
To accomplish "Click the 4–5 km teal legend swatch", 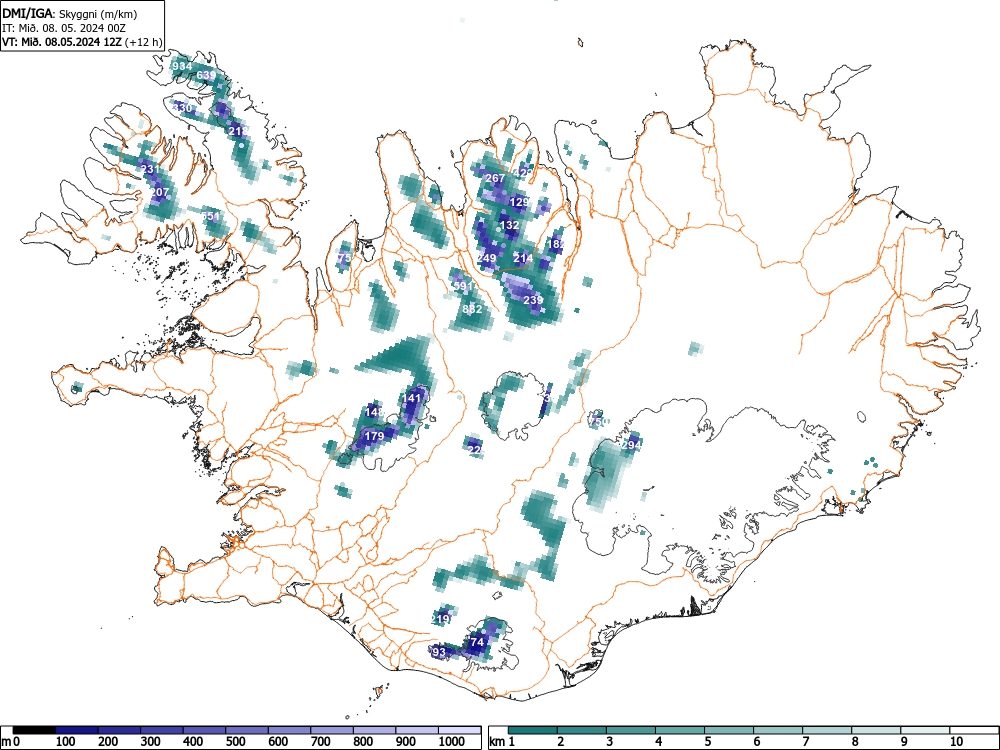I will coord(680,730).
